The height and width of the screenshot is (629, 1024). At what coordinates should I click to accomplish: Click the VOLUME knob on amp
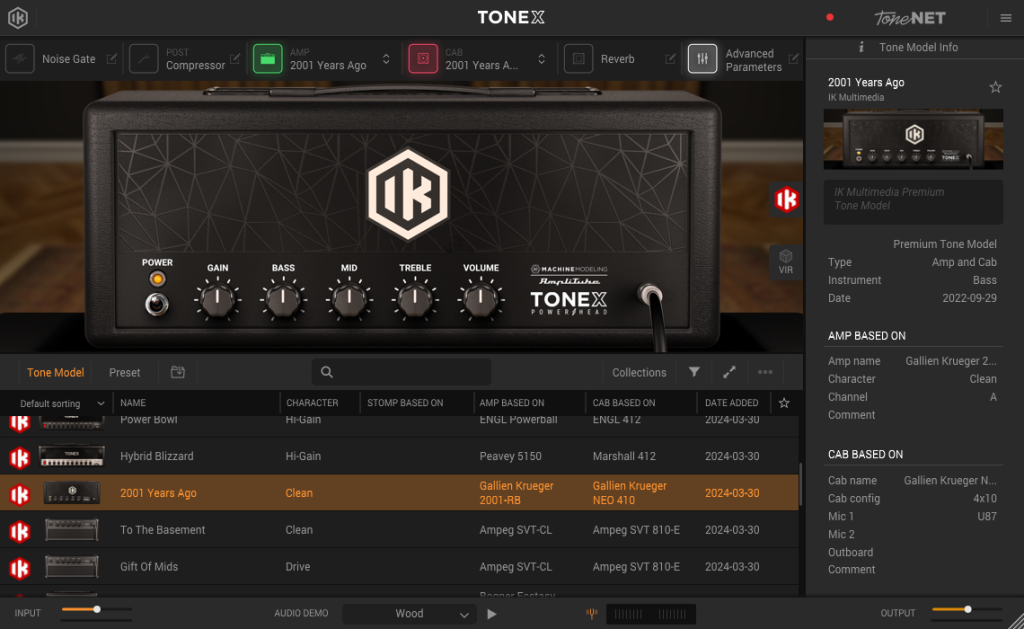tap(481, 299)
